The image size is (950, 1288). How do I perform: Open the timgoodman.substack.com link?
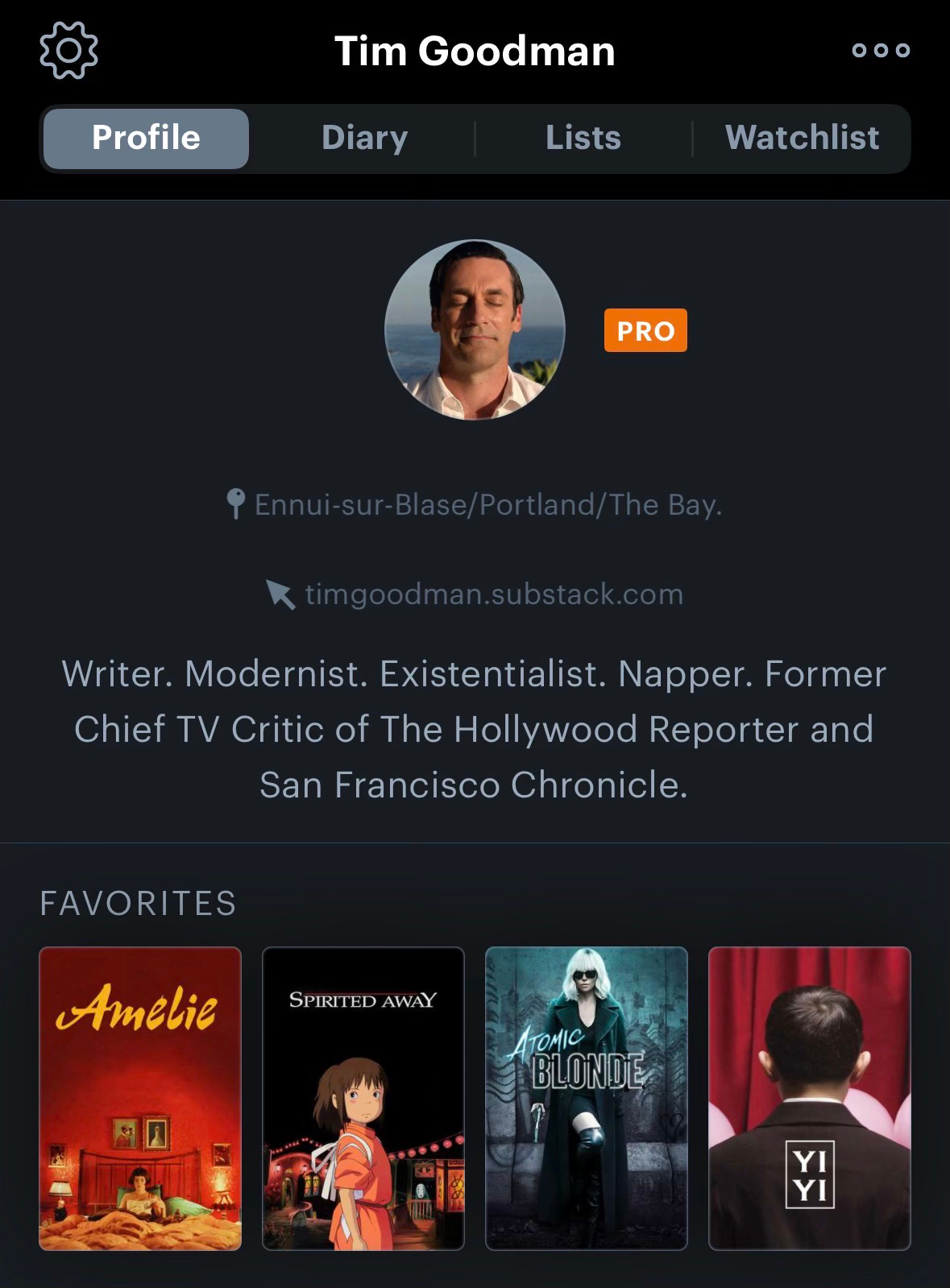coord(494,594)
